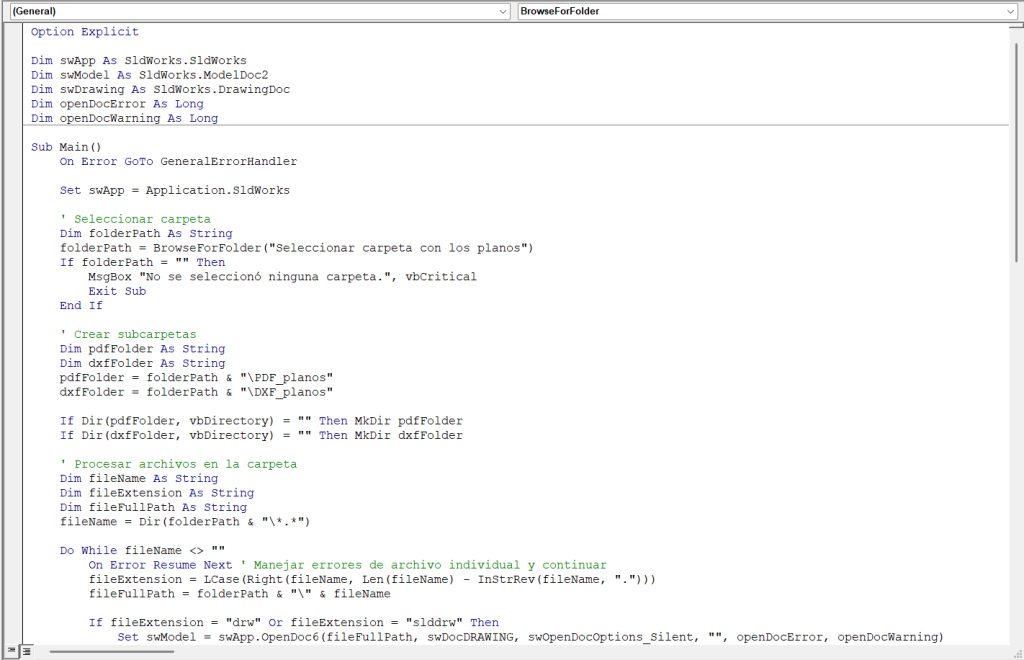Click the 'Dim swDrawing As SldWorks.DrawingDoc' line
The width and height of the screenshot is (1024, 660).
(x=160, y=89)
